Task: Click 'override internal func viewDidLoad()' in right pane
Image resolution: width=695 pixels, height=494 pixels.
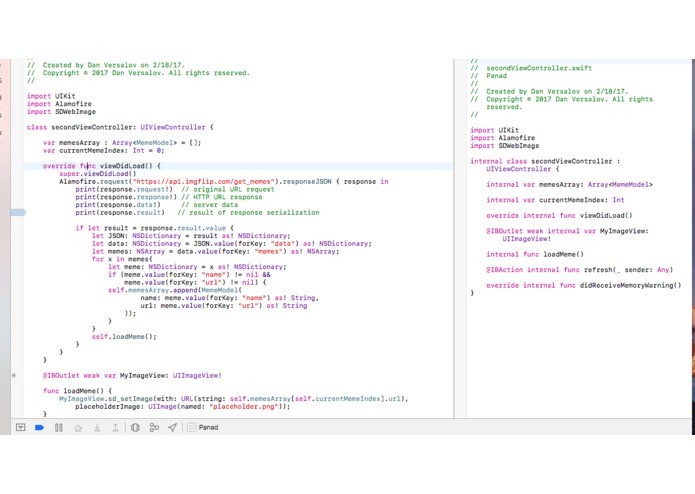Action: (559, 215)
